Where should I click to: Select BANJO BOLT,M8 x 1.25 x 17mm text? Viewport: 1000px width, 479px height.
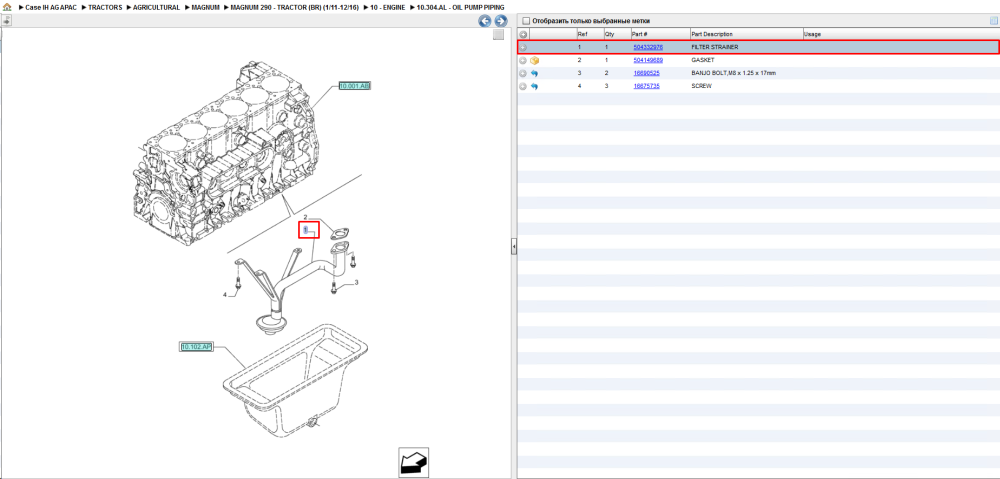pyautogui.click(x=733, y=73)
